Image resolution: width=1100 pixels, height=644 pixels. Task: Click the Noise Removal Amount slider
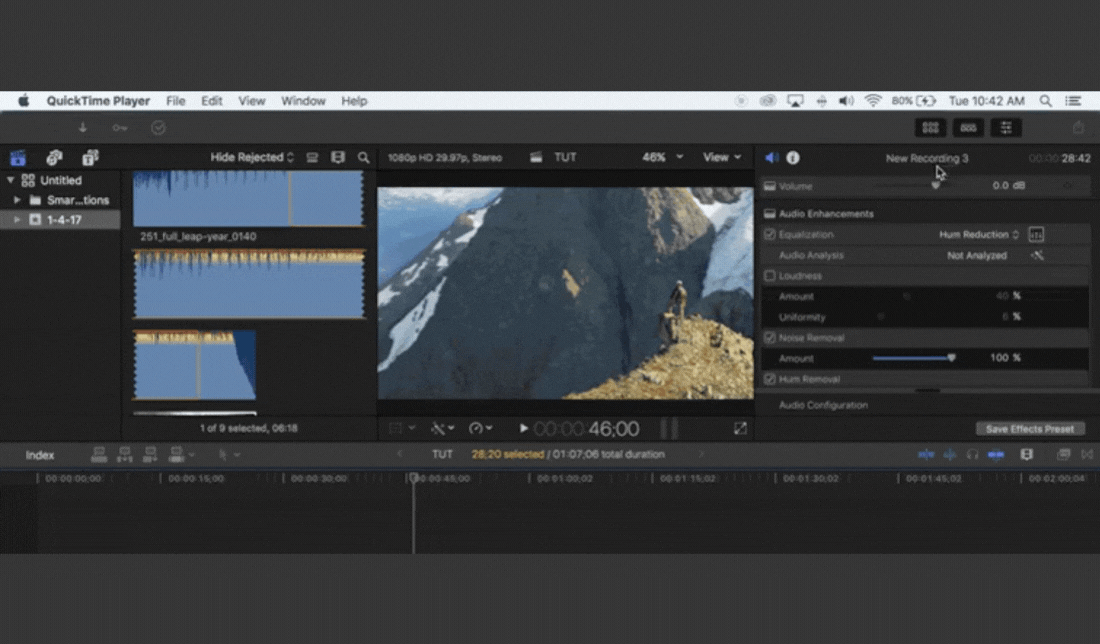pyautogui.click(x=913, y=358)
